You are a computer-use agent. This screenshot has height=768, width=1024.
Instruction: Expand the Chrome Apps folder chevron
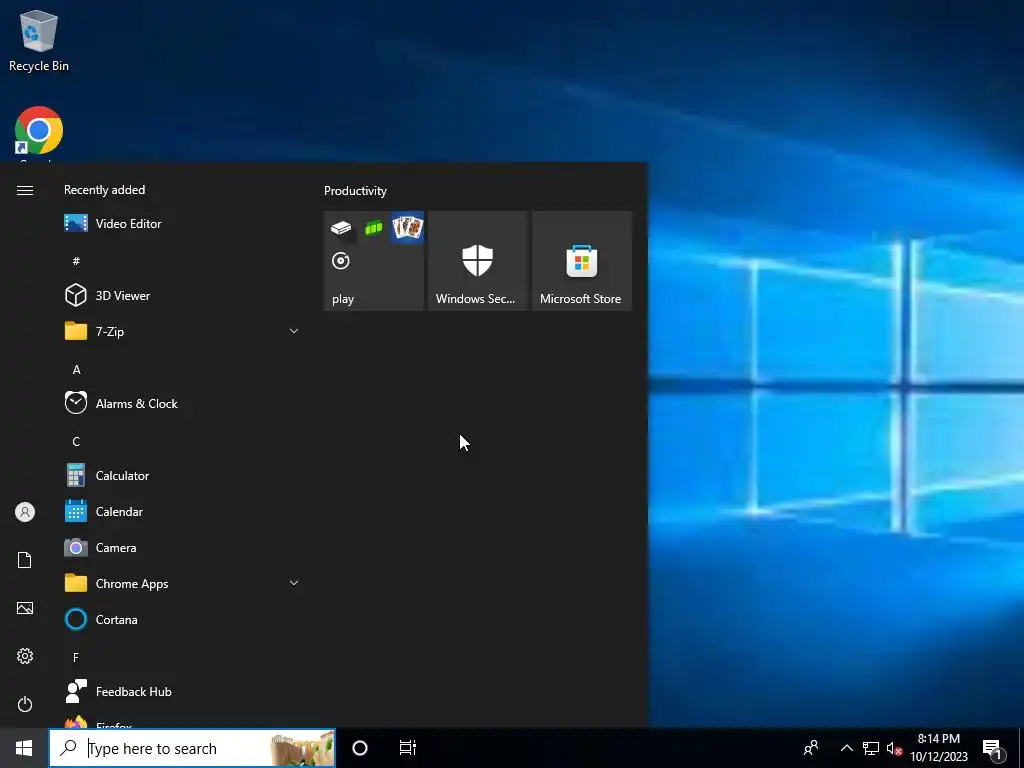(x=294, y=583)
